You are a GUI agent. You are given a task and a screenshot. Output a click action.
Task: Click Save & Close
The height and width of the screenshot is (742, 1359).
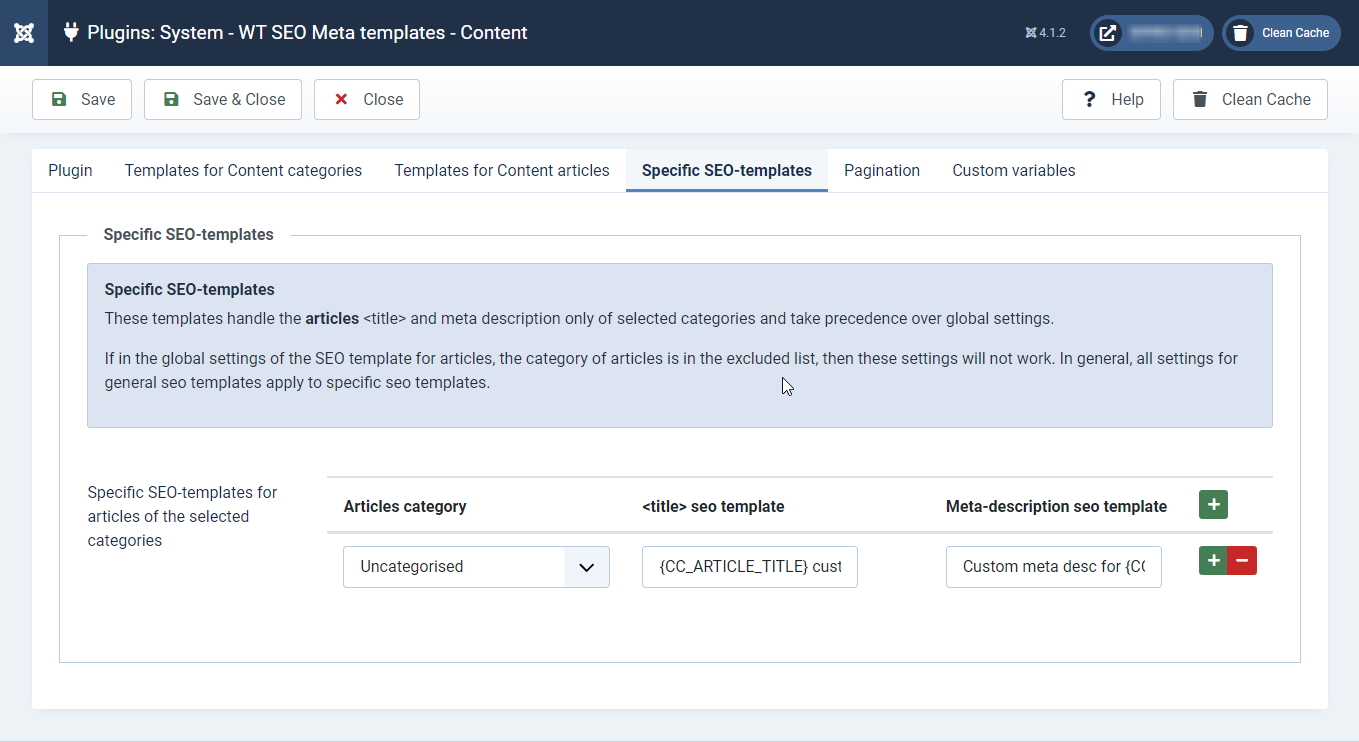coord(223,100)
